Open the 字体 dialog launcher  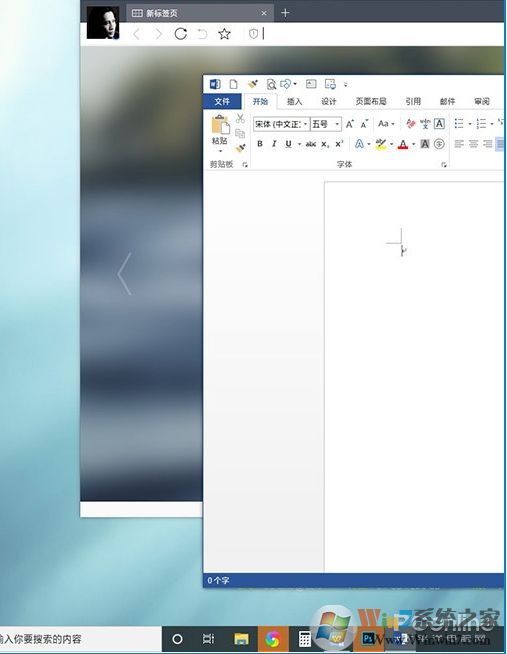tap(444, 165)
